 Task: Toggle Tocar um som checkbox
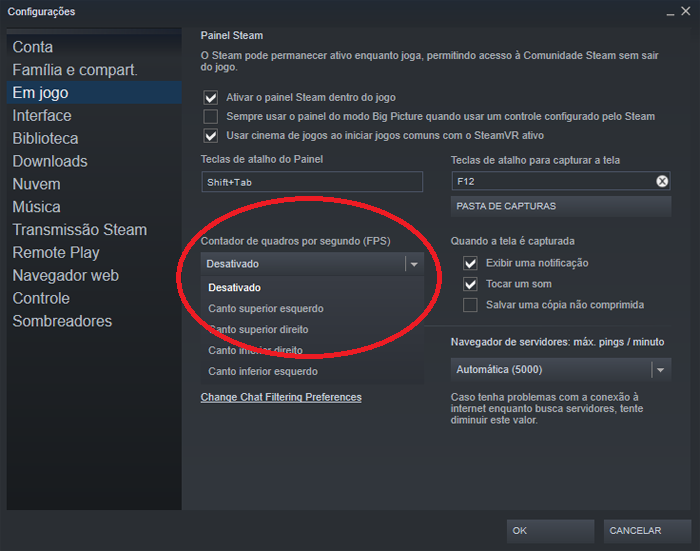[470, 284]
